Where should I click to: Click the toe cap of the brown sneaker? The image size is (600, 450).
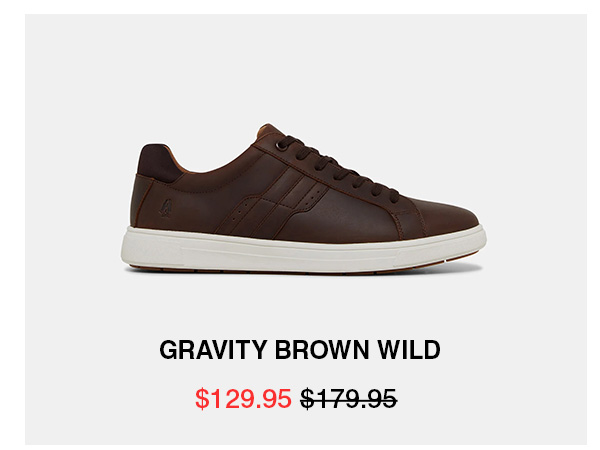click(444, 214)
